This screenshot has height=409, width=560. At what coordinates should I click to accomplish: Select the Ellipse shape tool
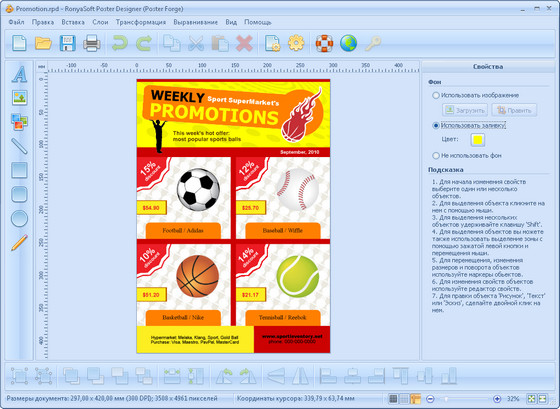coord(19,218)
